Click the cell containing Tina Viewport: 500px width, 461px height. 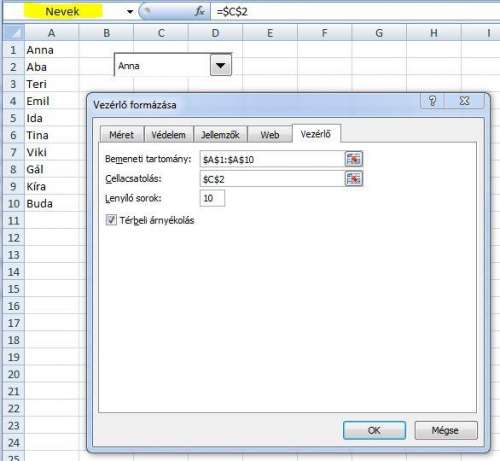52,135
